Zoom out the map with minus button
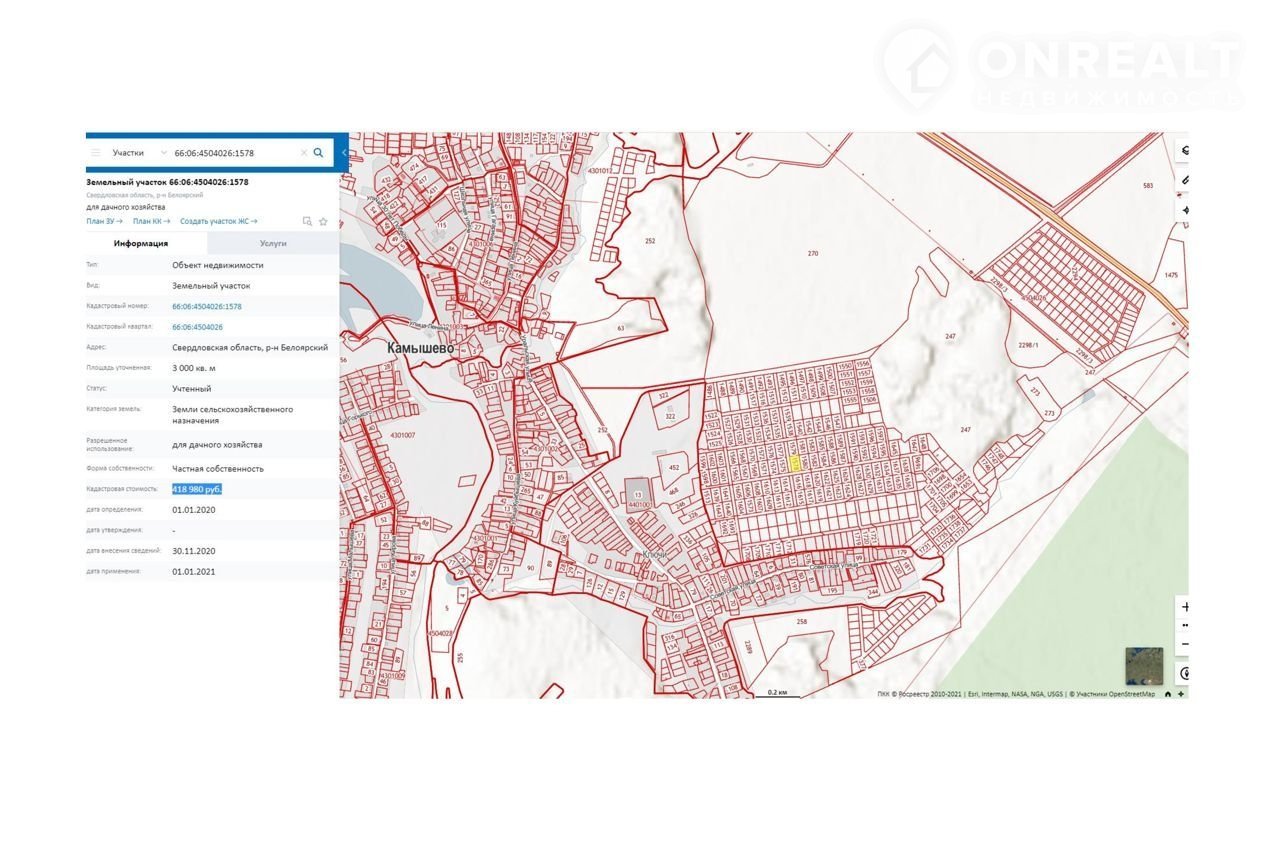 coord(1185,643)
